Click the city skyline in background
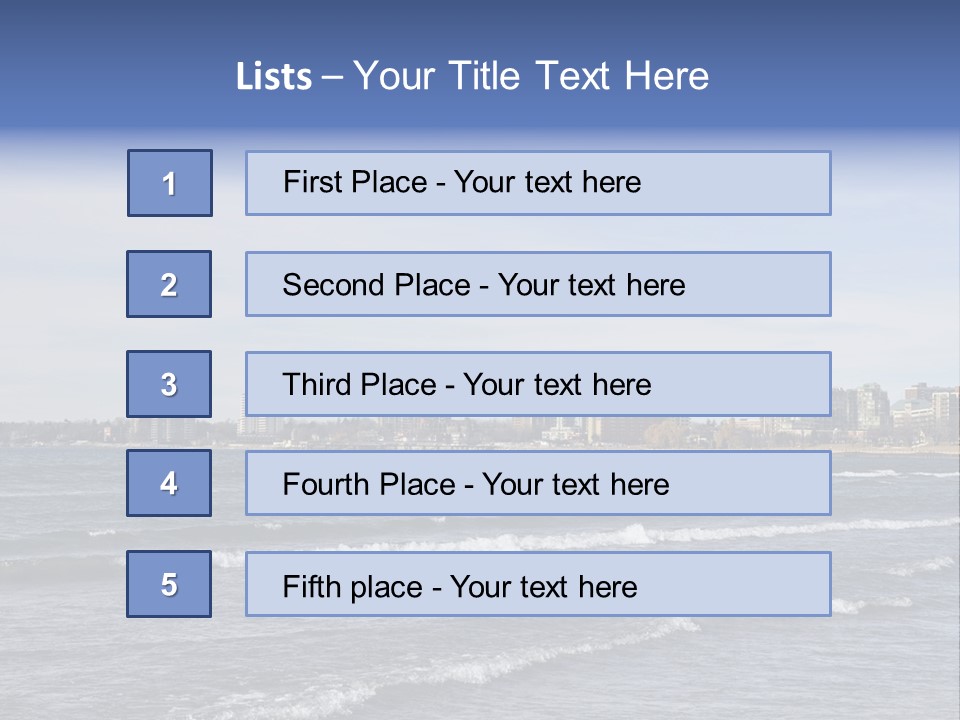The height and width of the screenshot is (720, 960). click(x=895, y=409)
